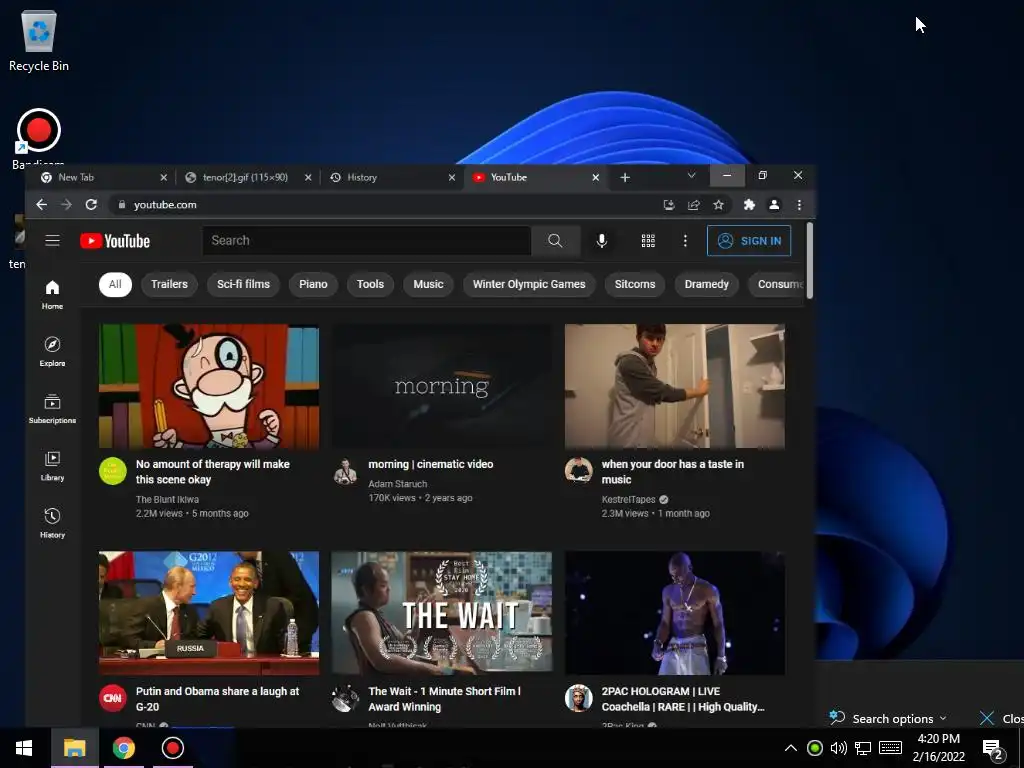This screenshot has width=1024, height=768.
Task: Select the Trailers filter chip
Action: pos(169,284)
